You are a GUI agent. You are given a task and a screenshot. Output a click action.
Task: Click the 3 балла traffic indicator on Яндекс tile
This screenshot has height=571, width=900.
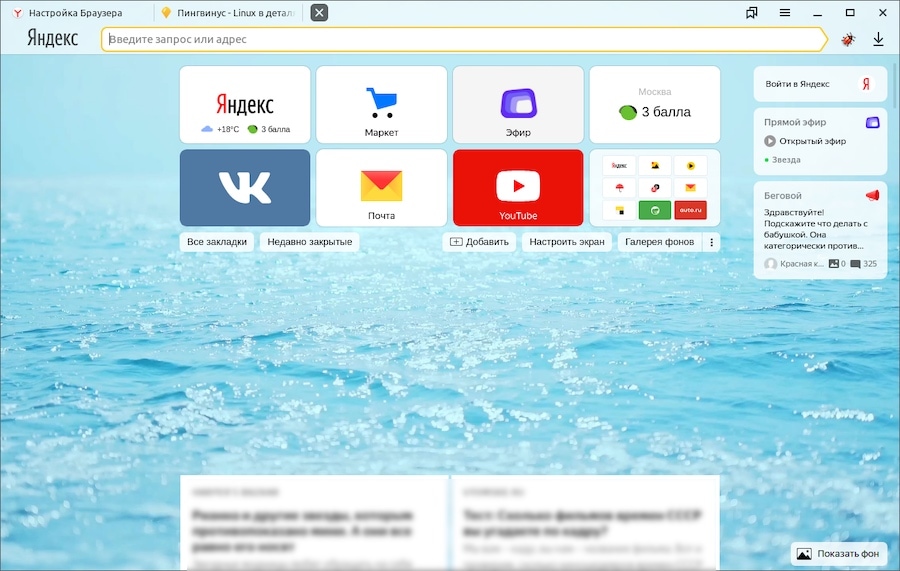coord(269,130)
